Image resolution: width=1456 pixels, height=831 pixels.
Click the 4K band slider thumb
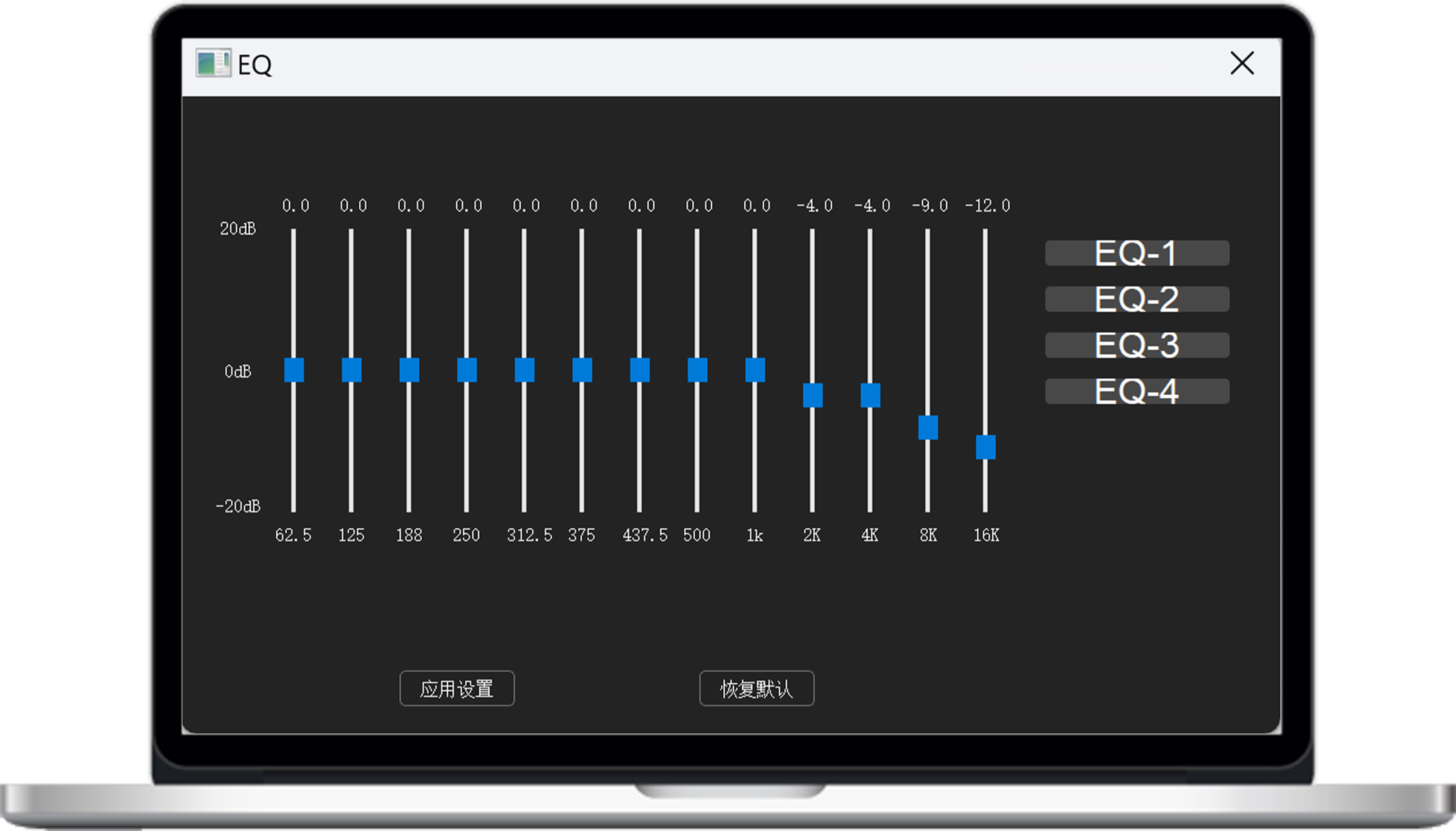pyautogui.click(x=870, y=396)
